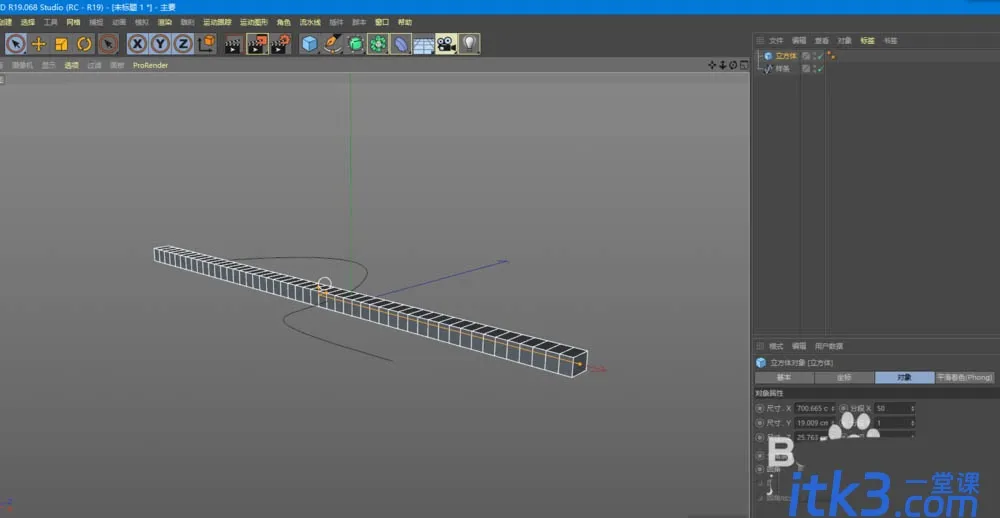Activate the Move tool cross icon

click(x=39, y=44)
